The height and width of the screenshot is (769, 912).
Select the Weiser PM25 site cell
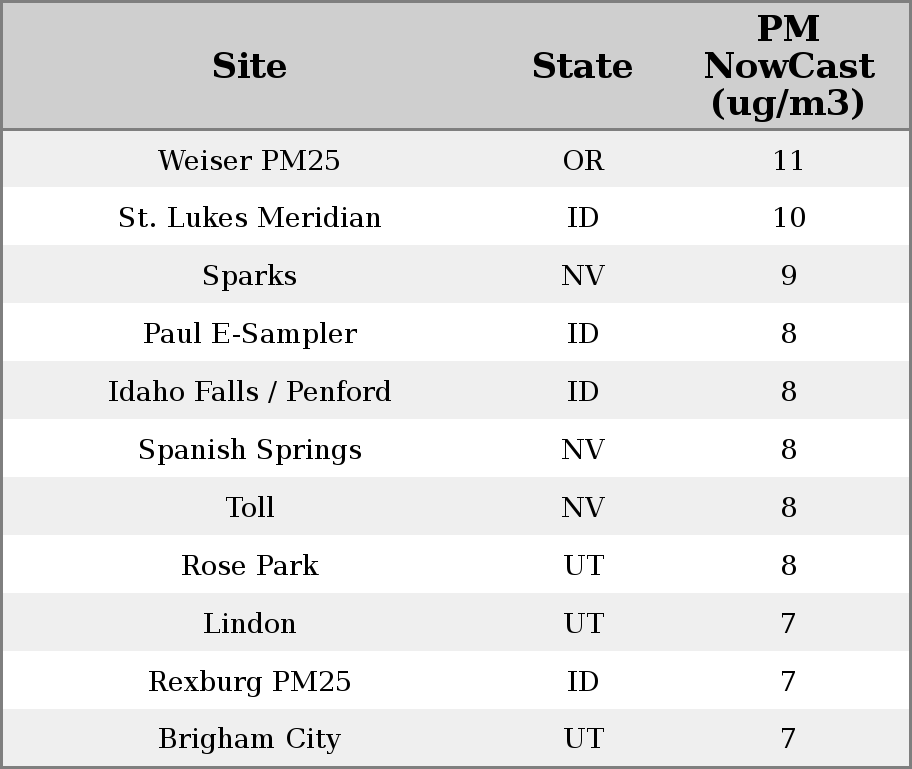tap(249, 160)
